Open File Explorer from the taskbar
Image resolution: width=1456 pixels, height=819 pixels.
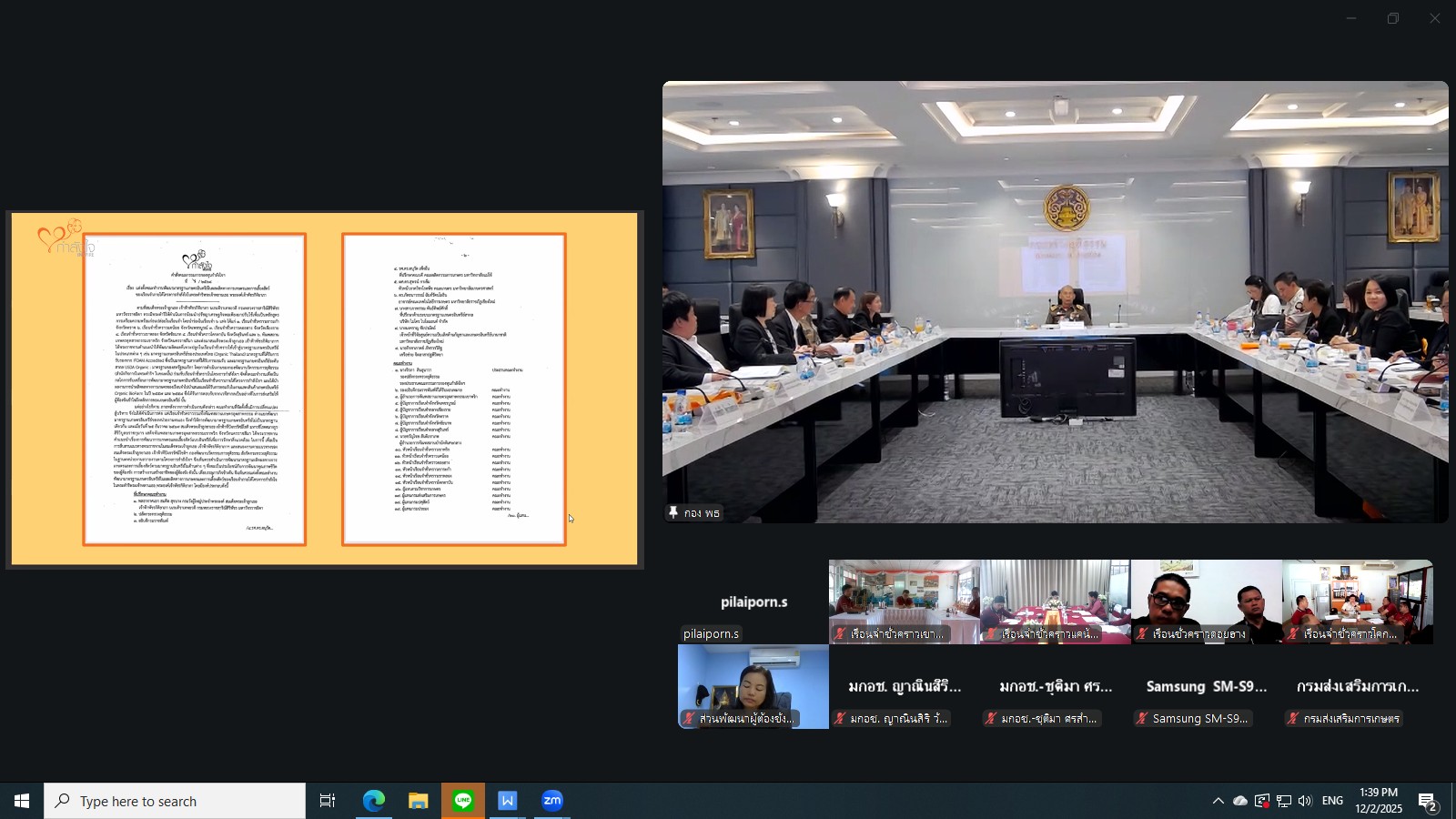(x=419, y=801)
